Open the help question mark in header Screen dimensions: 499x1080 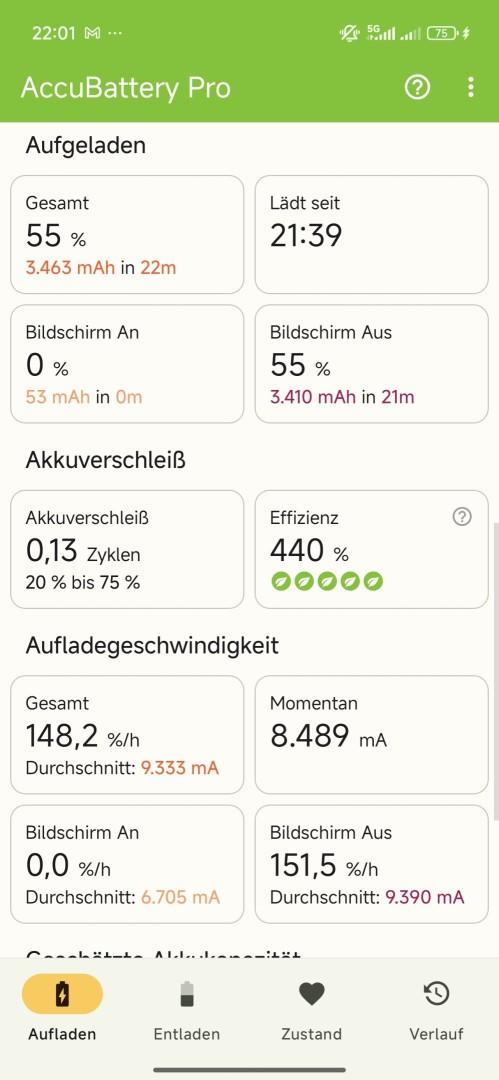click(x=417, y=87)
